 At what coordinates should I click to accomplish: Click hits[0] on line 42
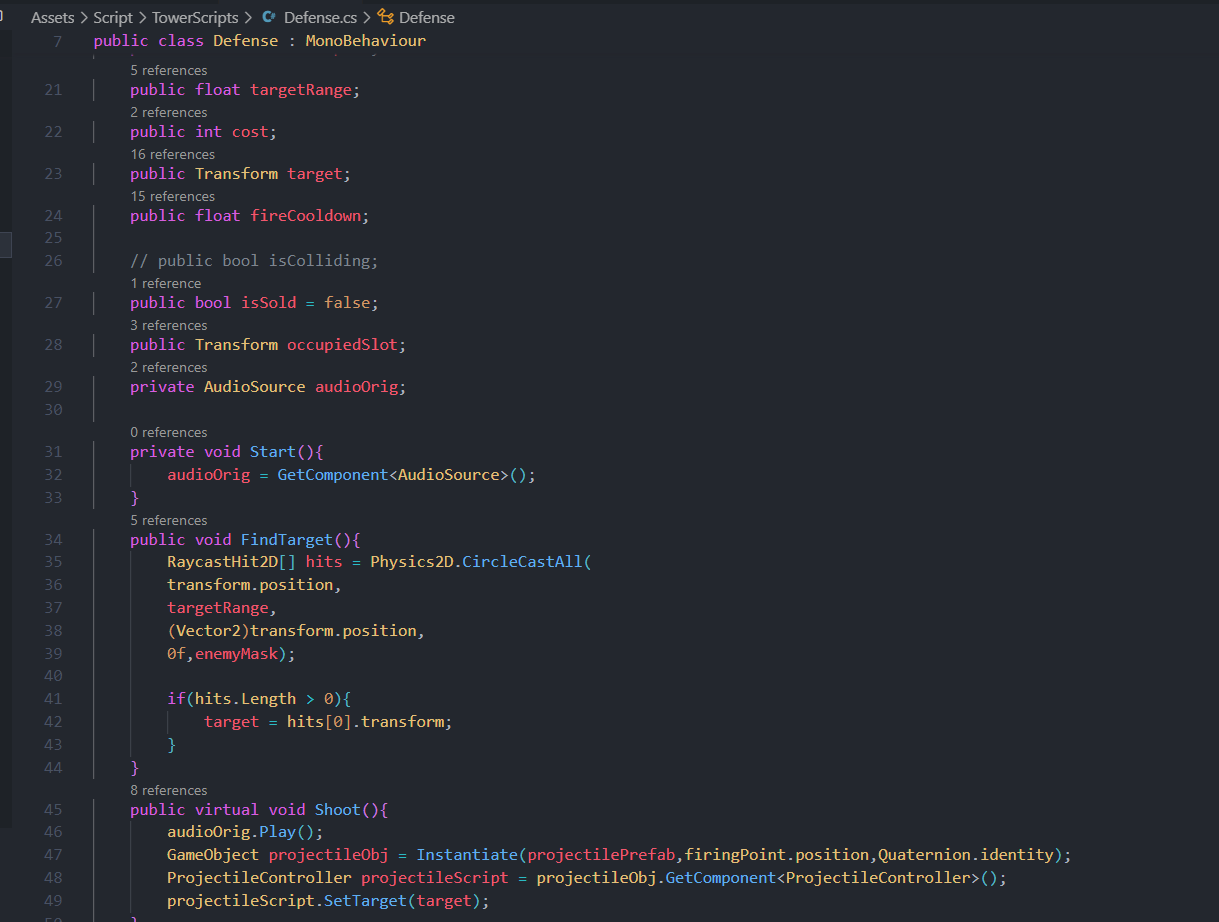click(x=319, y=722)
